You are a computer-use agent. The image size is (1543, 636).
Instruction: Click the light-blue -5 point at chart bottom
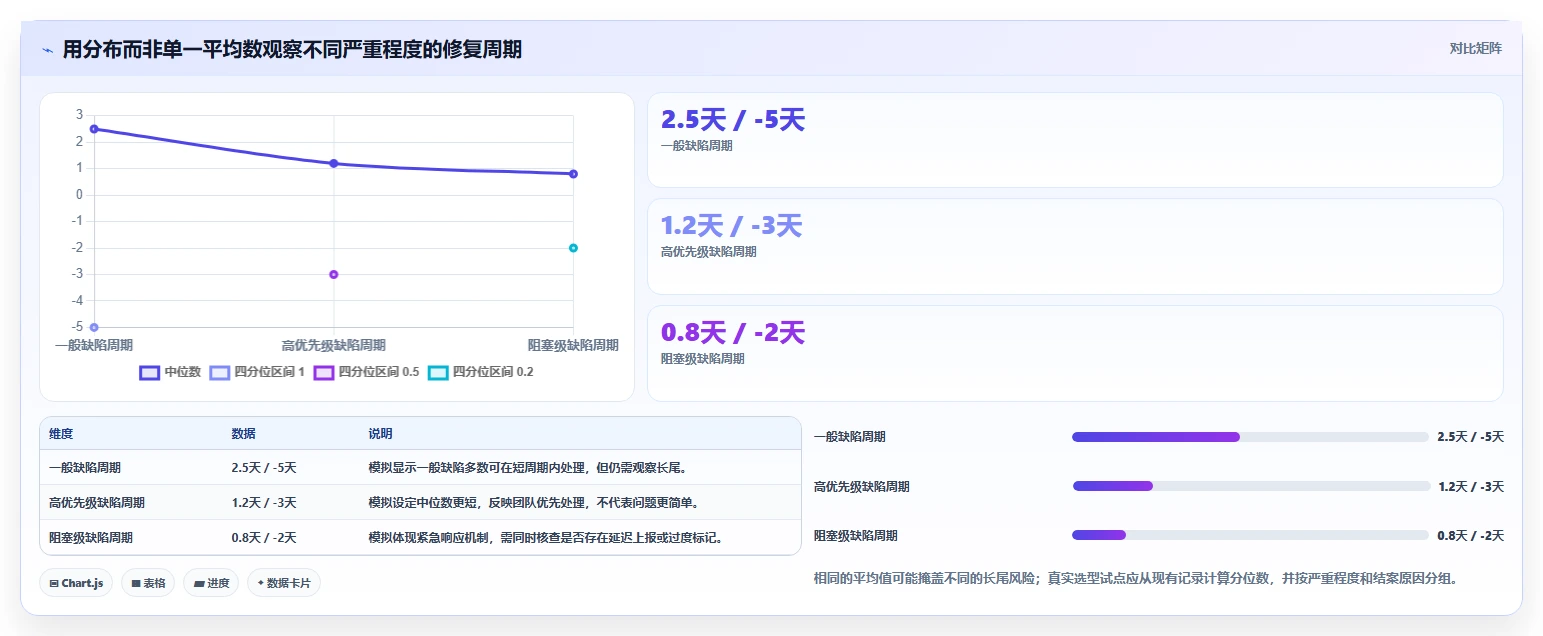tap(94, 327)
